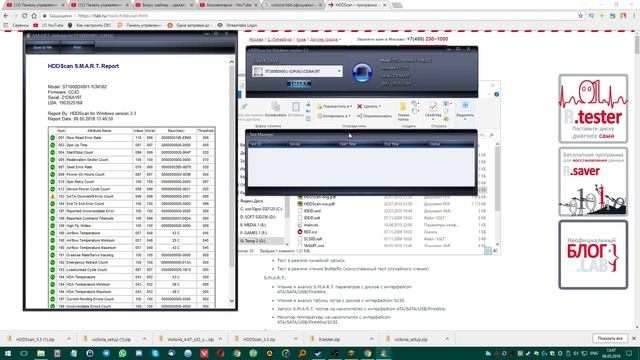Open WhatsApp from taskbar
640x360 pixels.
pos(122,353)
